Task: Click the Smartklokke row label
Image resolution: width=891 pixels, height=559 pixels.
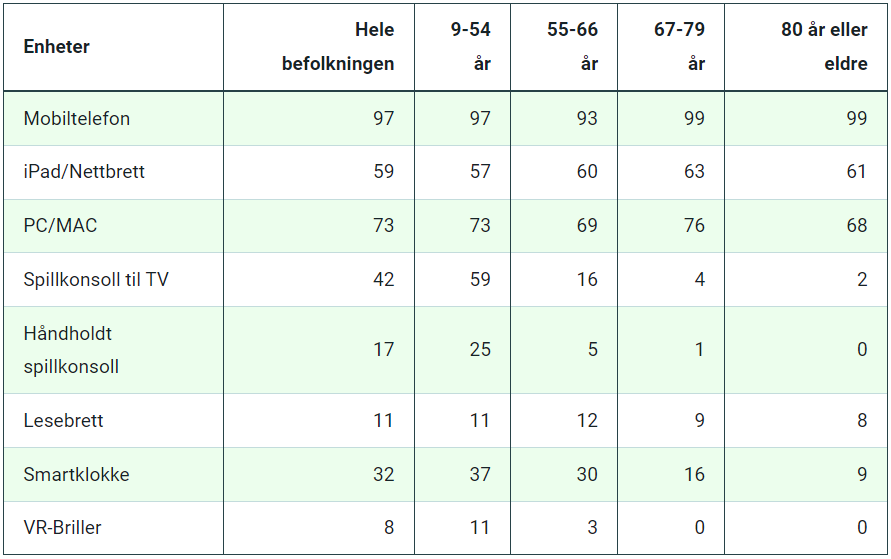Action: click(x=76, y=475)
